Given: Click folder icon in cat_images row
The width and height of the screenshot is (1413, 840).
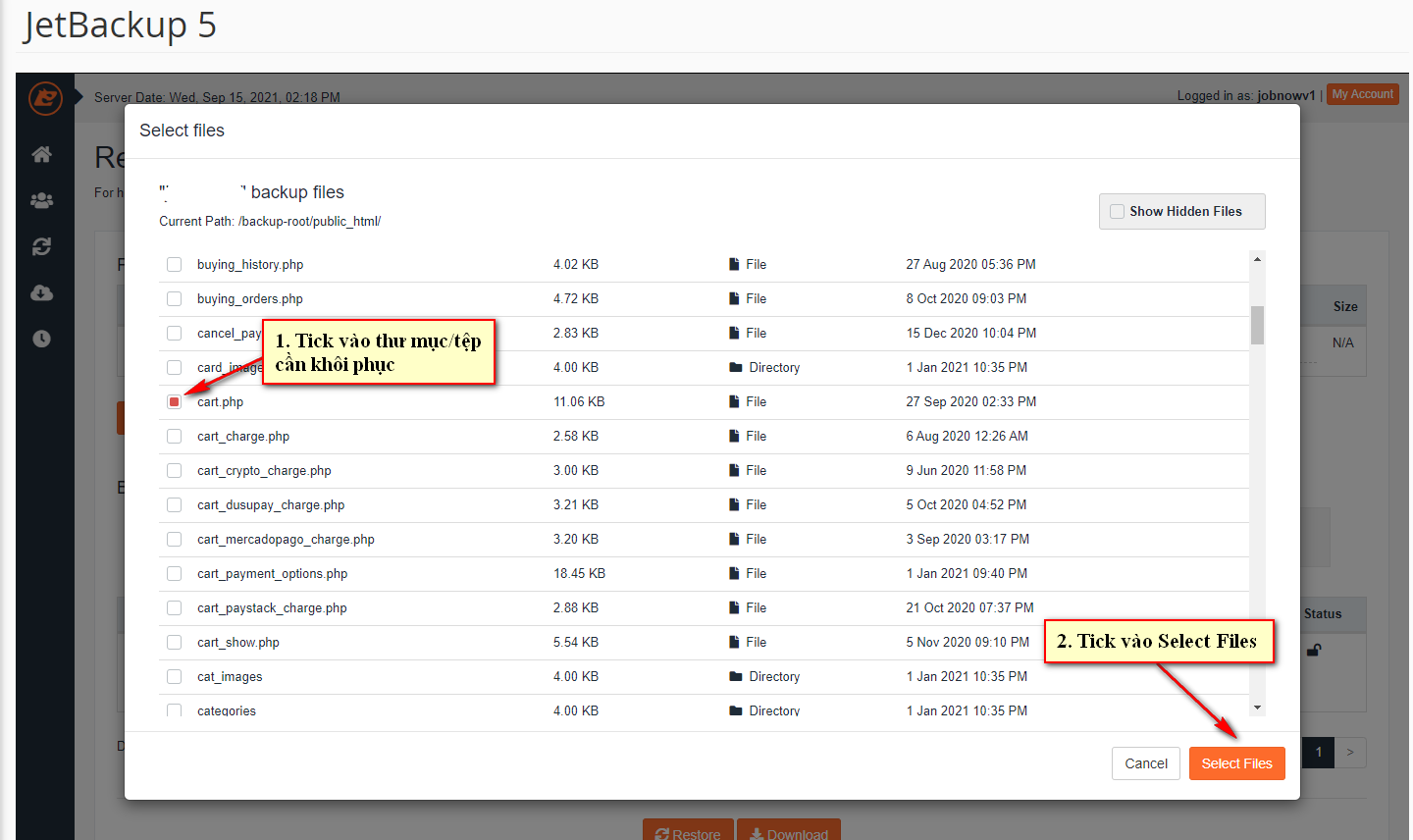Looking at the screenshot, I should (x=736, y=676).
